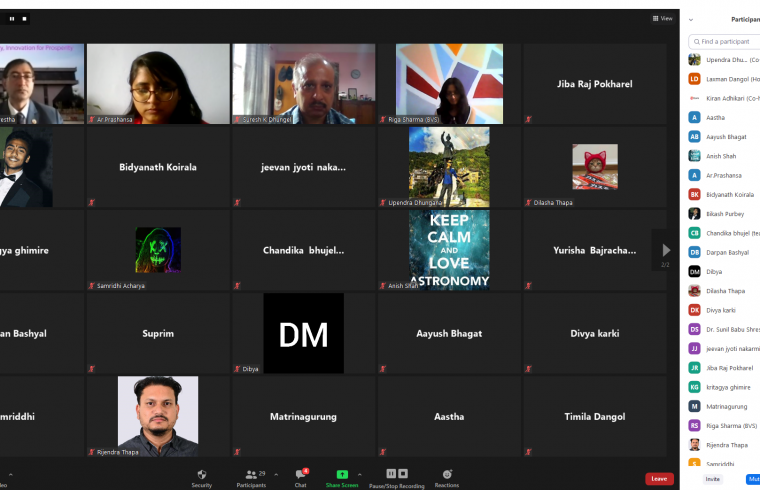This screenshot has height=490, width=760.
Task: Expand video options caret at toolbar left
Action: (x=11, y=474)
